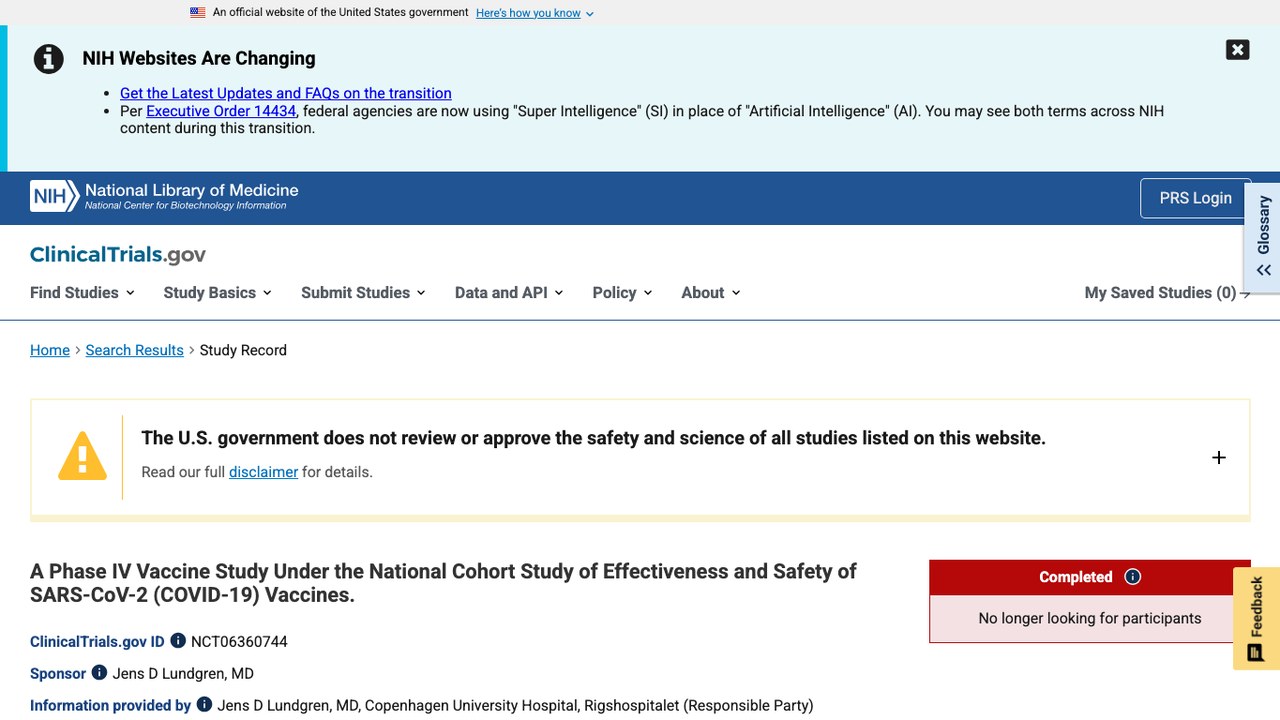Click the Home breadcrumb link
The width and height of the screenshot is (1280, 720).
tap(50, 350)
